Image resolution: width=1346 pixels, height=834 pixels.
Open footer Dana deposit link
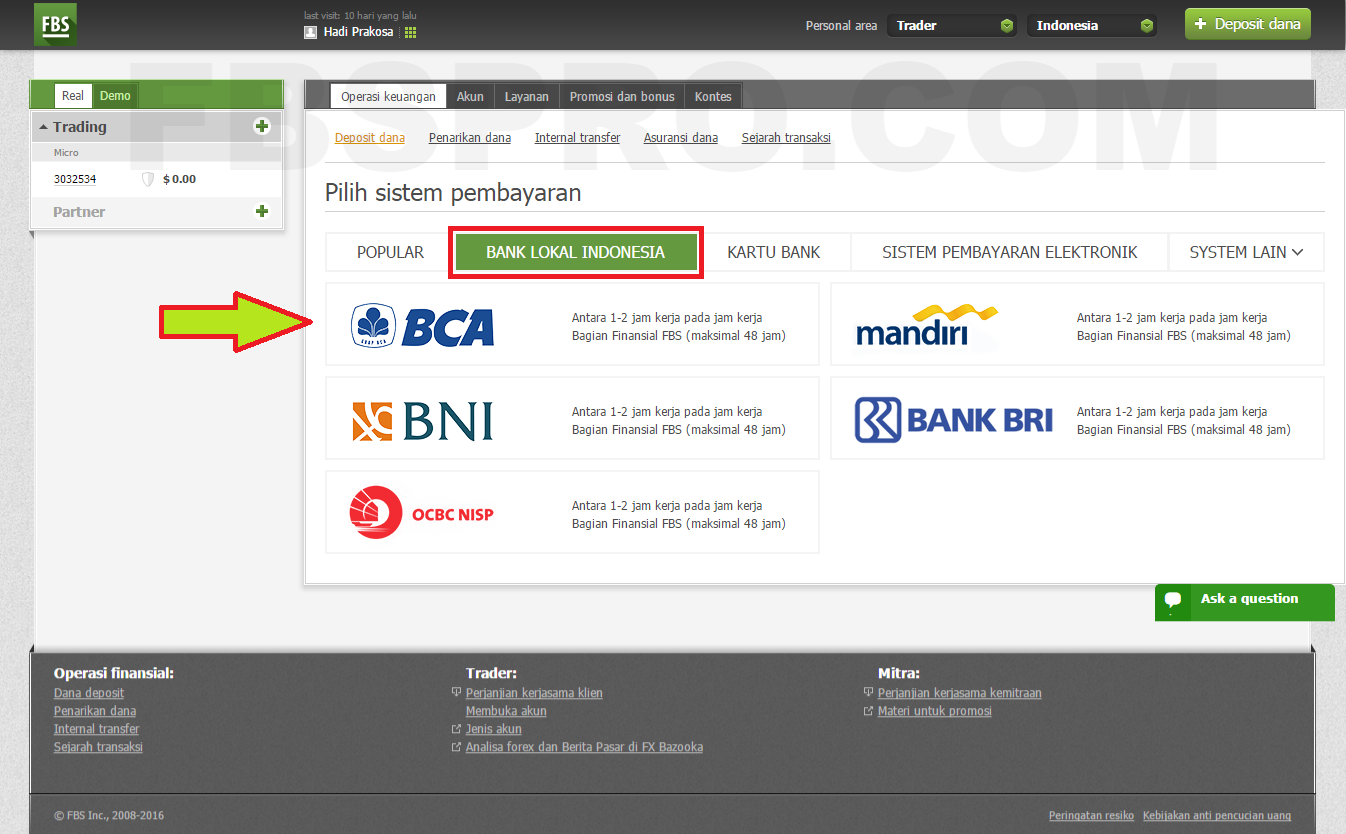coord(89,693)
